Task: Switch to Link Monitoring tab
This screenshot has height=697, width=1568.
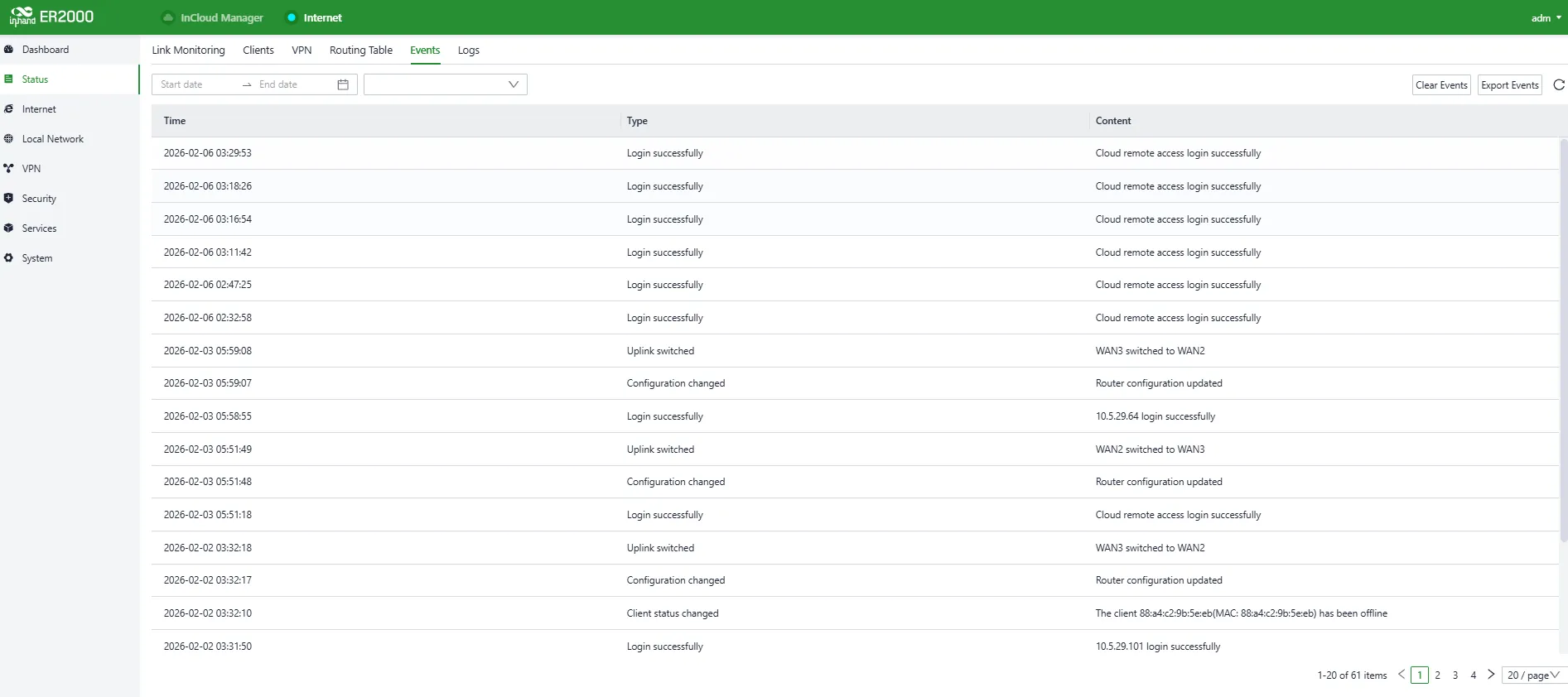Action: click(188, 50)
